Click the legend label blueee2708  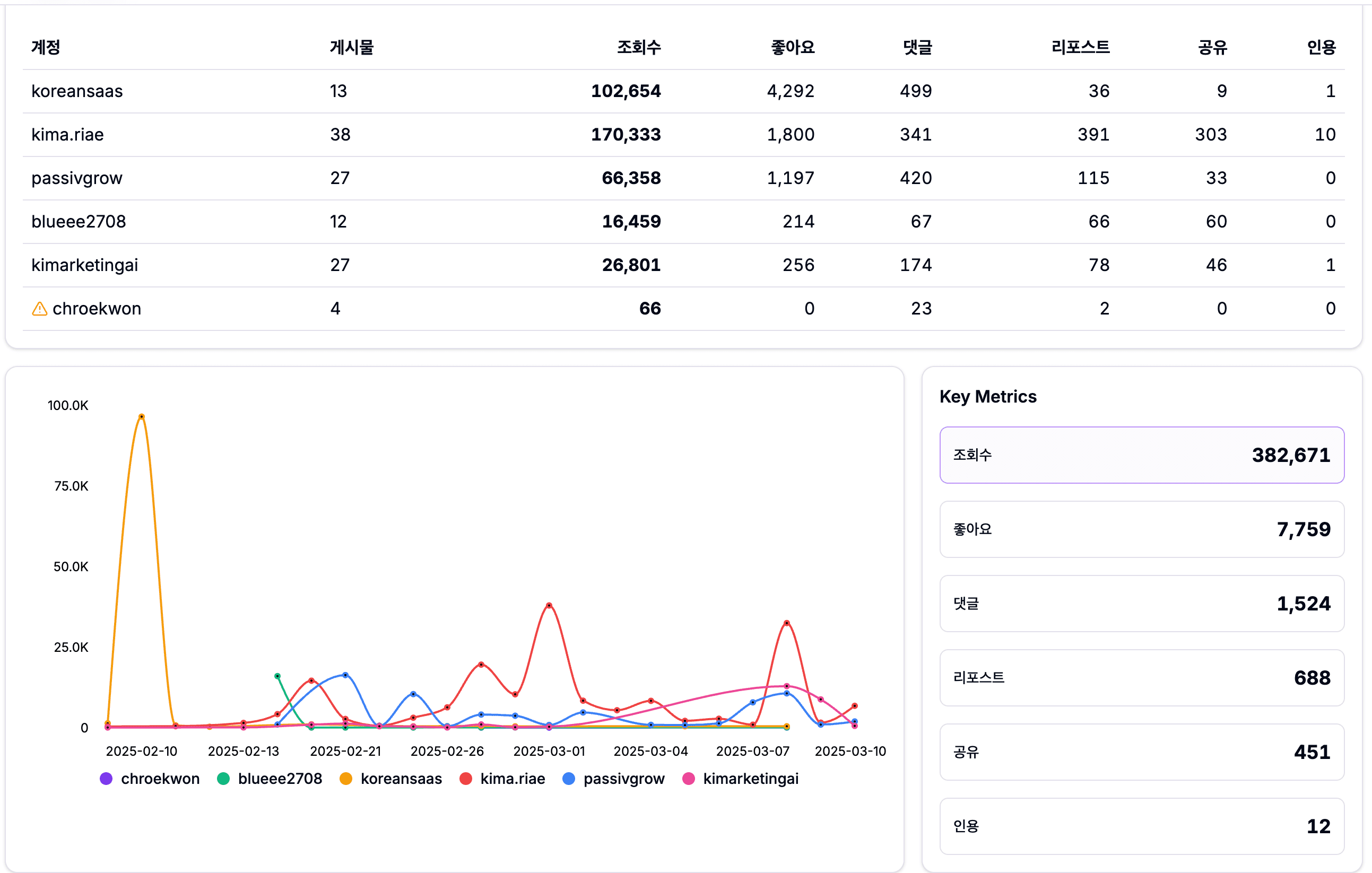pos(280,779)
